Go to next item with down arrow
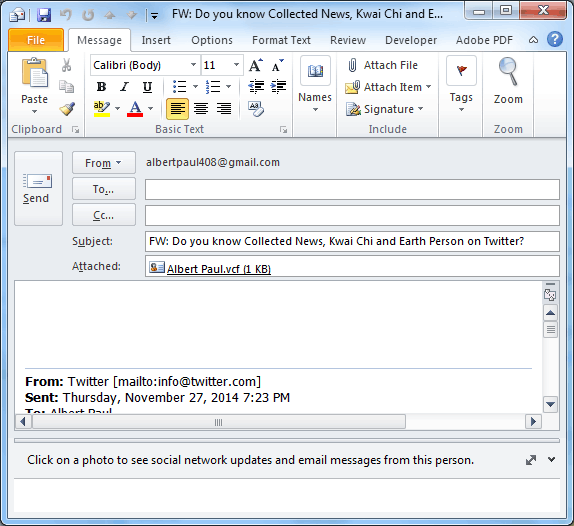The height and width of the screenshot is (526, 574). pyautogui.click(x=132, y=15)
